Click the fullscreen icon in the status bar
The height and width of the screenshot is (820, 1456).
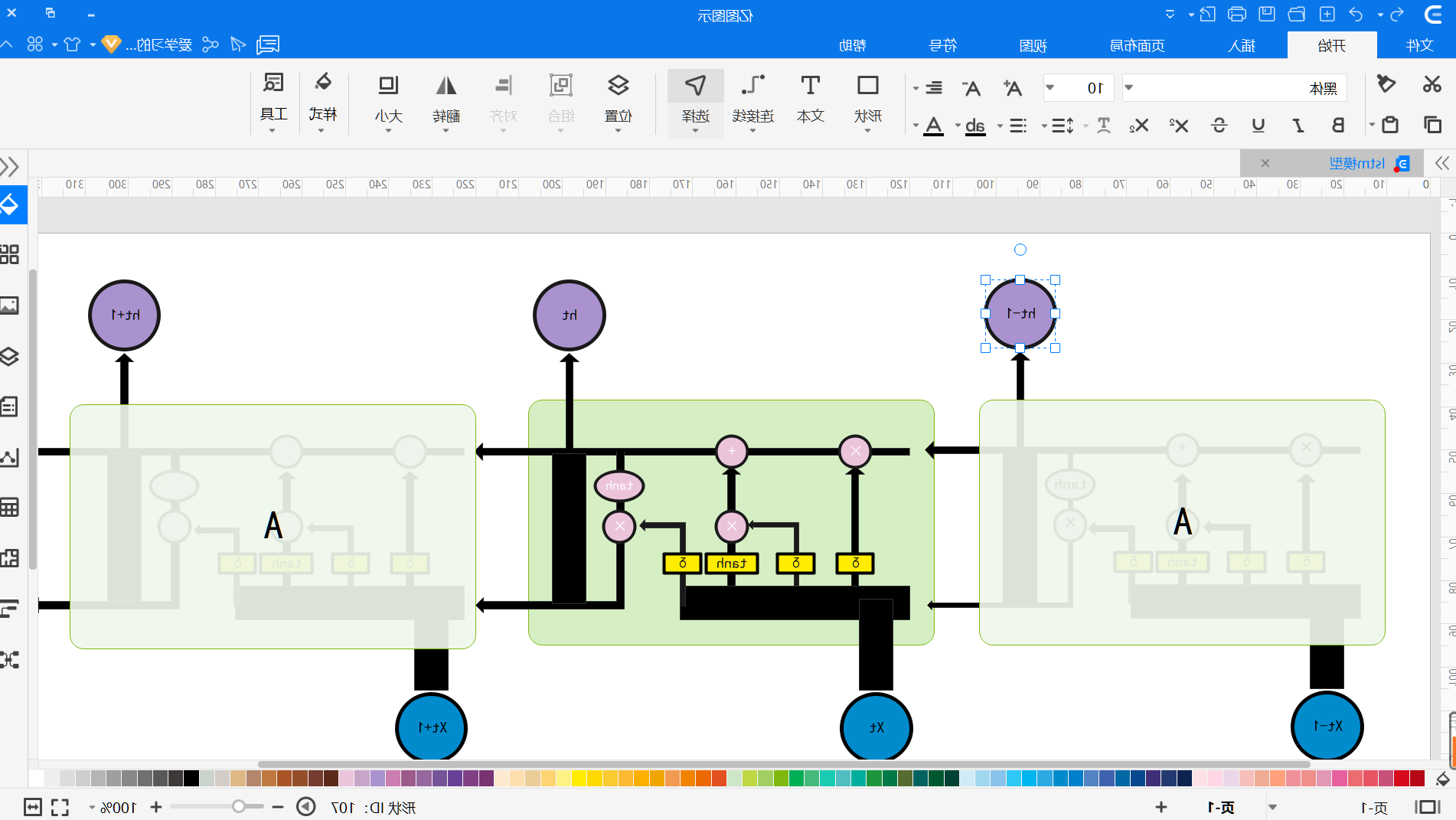60,807
